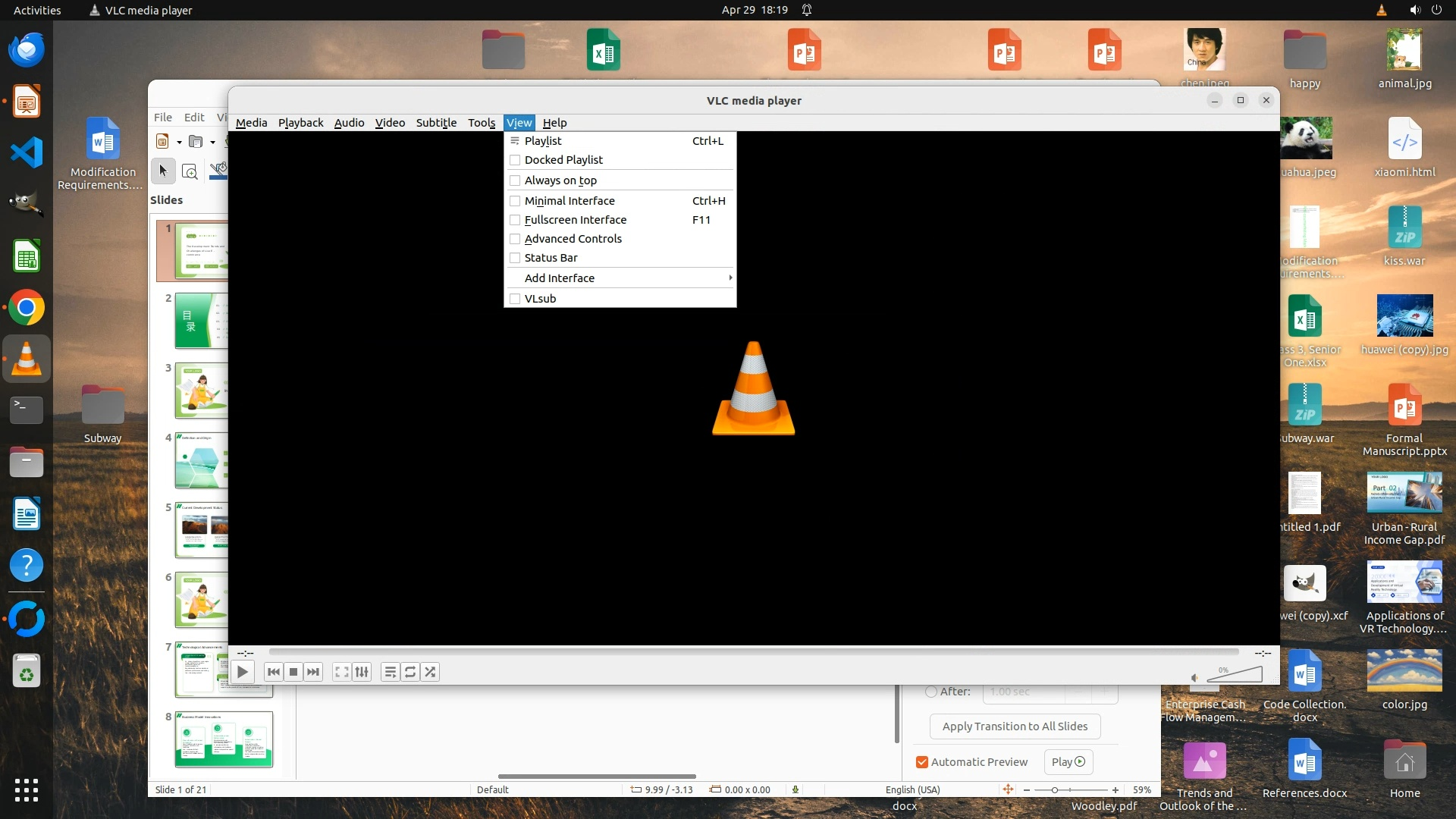Toggle the playlist button in controls

coord(390,672)
